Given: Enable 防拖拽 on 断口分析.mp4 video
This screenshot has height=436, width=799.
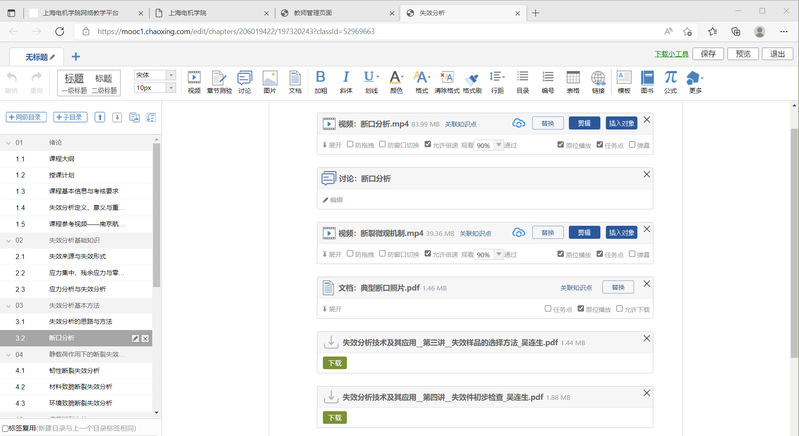Looking at the screenshot, I should pos(350,145).
